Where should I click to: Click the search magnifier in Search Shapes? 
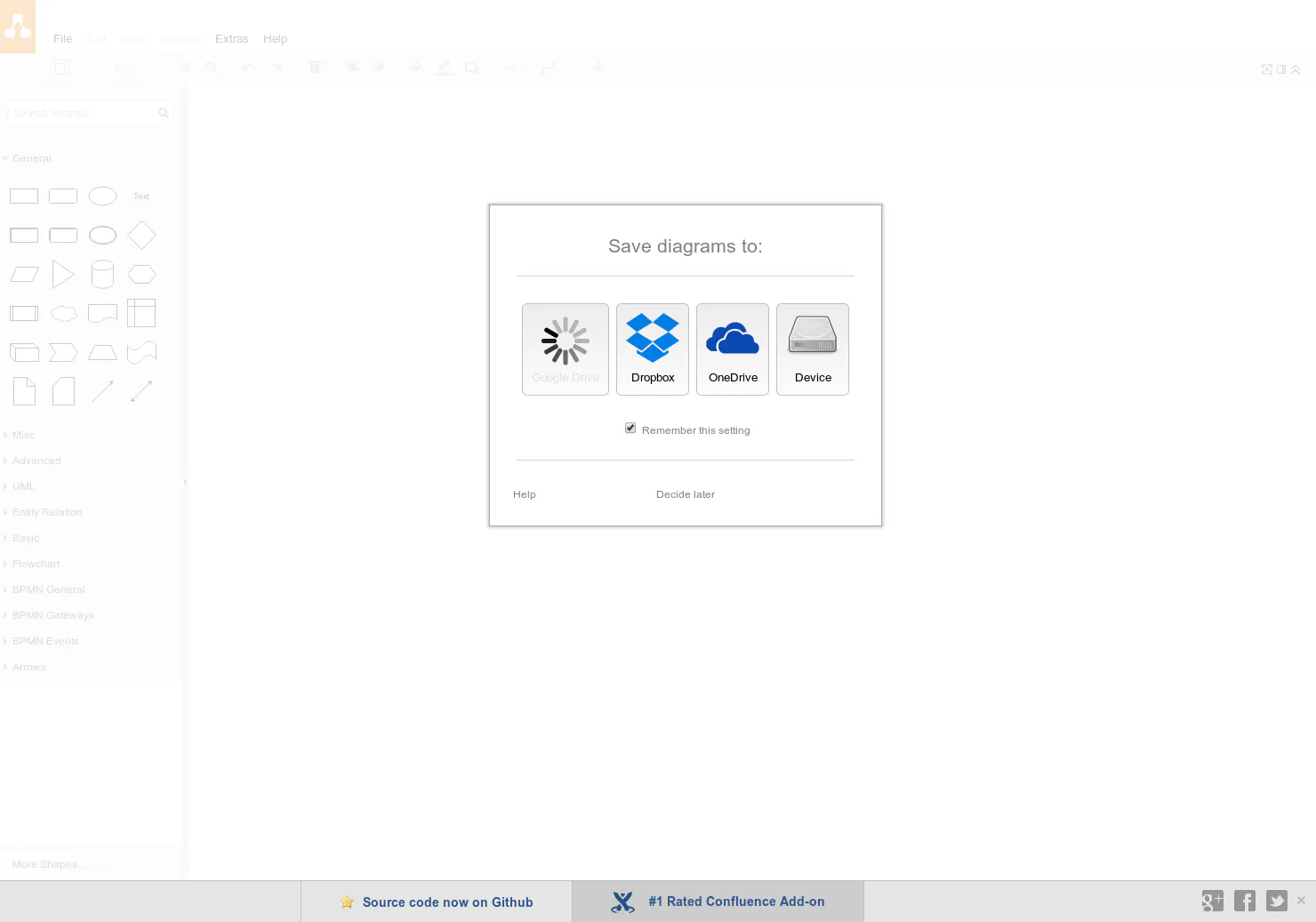164,113
